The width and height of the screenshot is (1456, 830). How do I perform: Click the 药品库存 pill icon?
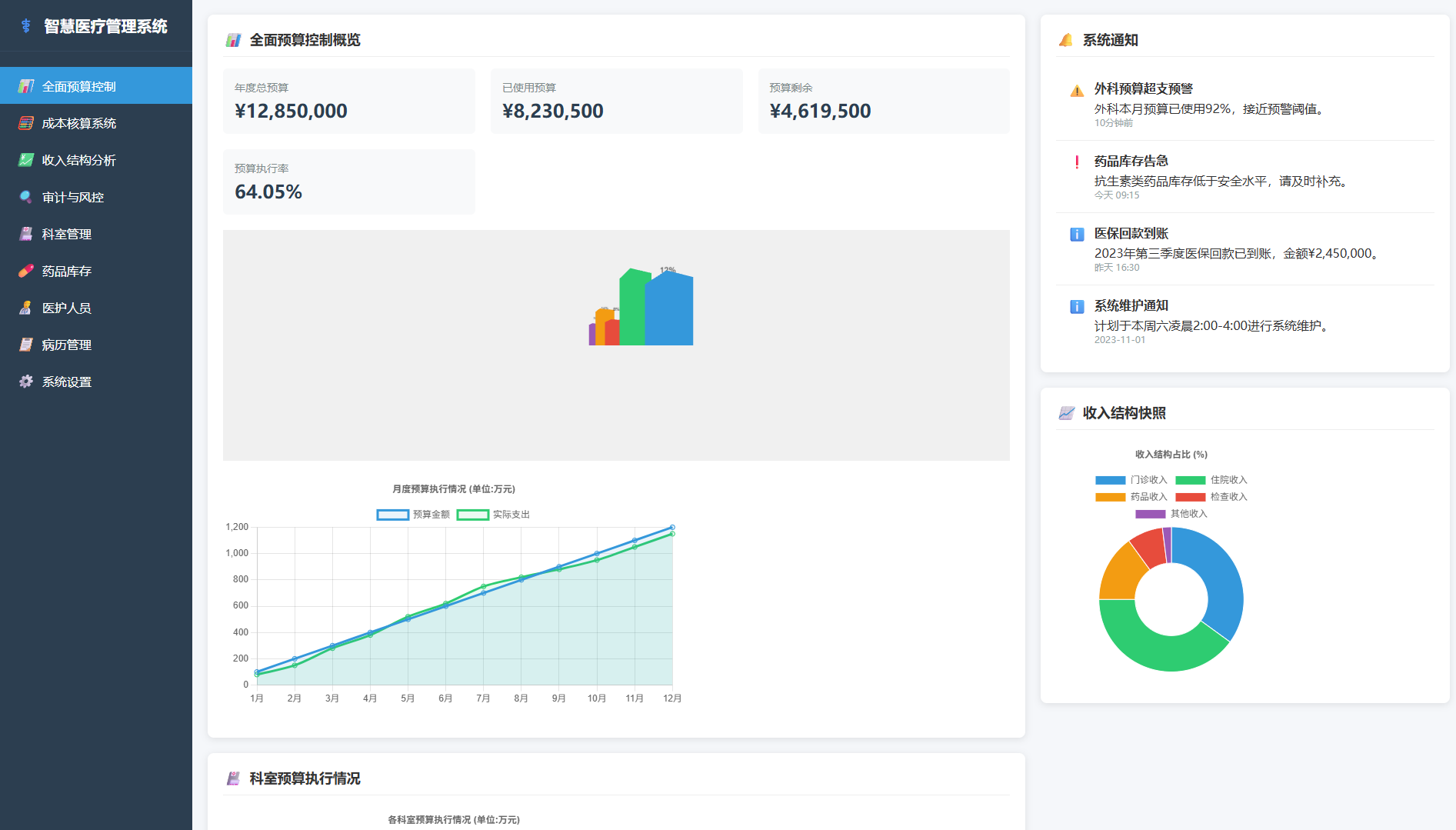coord(26,271)
